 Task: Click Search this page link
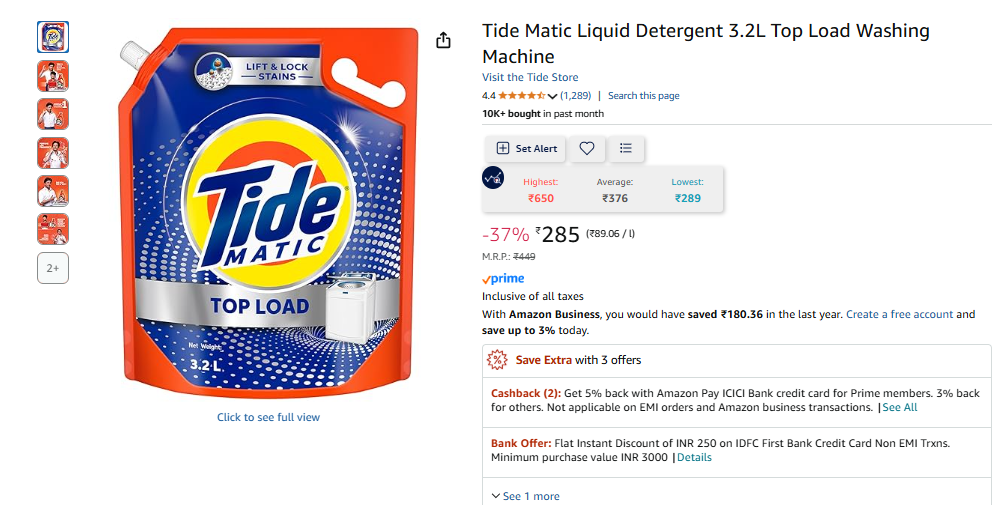(643, 96)
